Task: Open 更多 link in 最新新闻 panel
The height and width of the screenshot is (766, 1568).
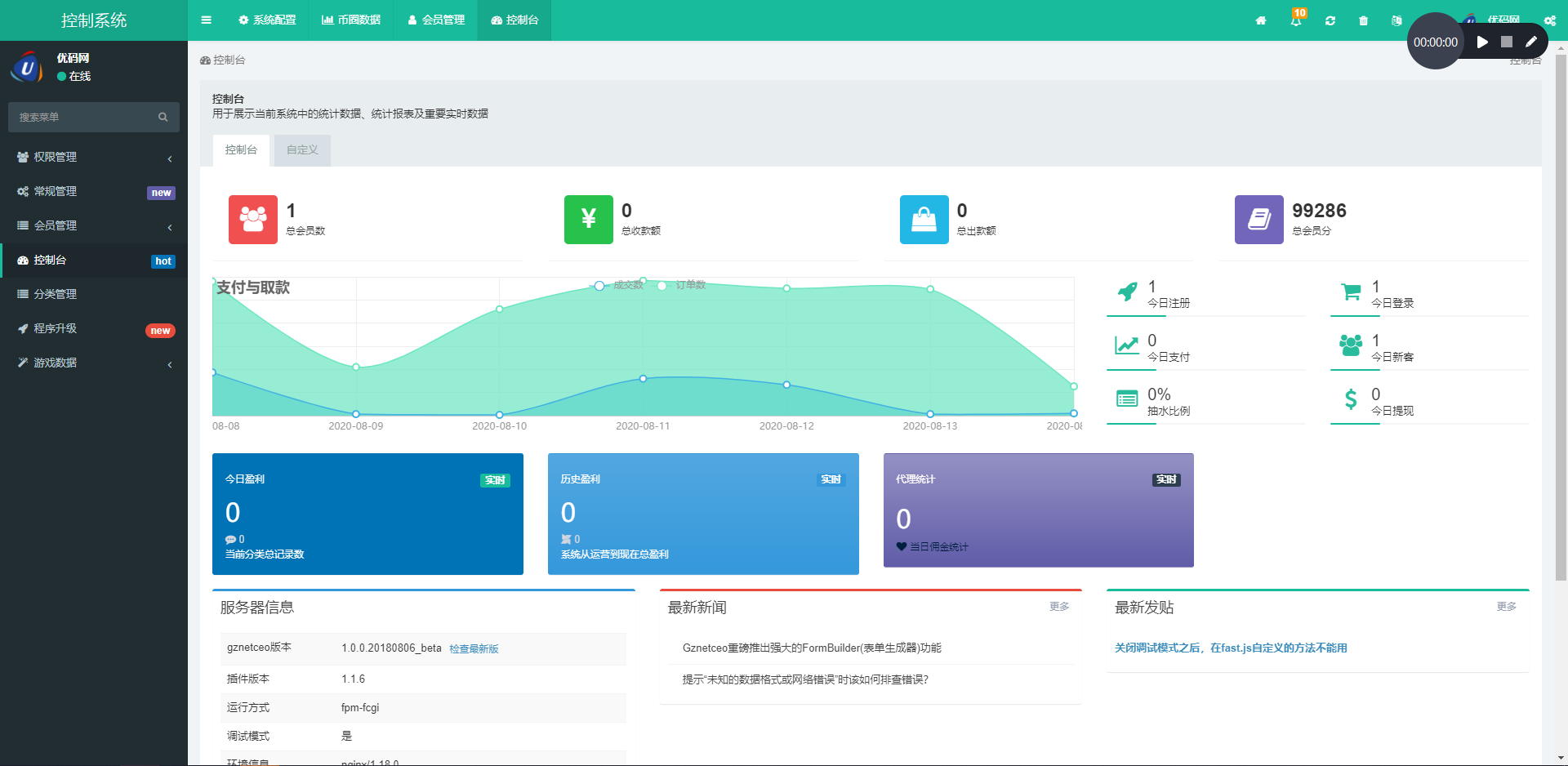Action: (1059, 607)
